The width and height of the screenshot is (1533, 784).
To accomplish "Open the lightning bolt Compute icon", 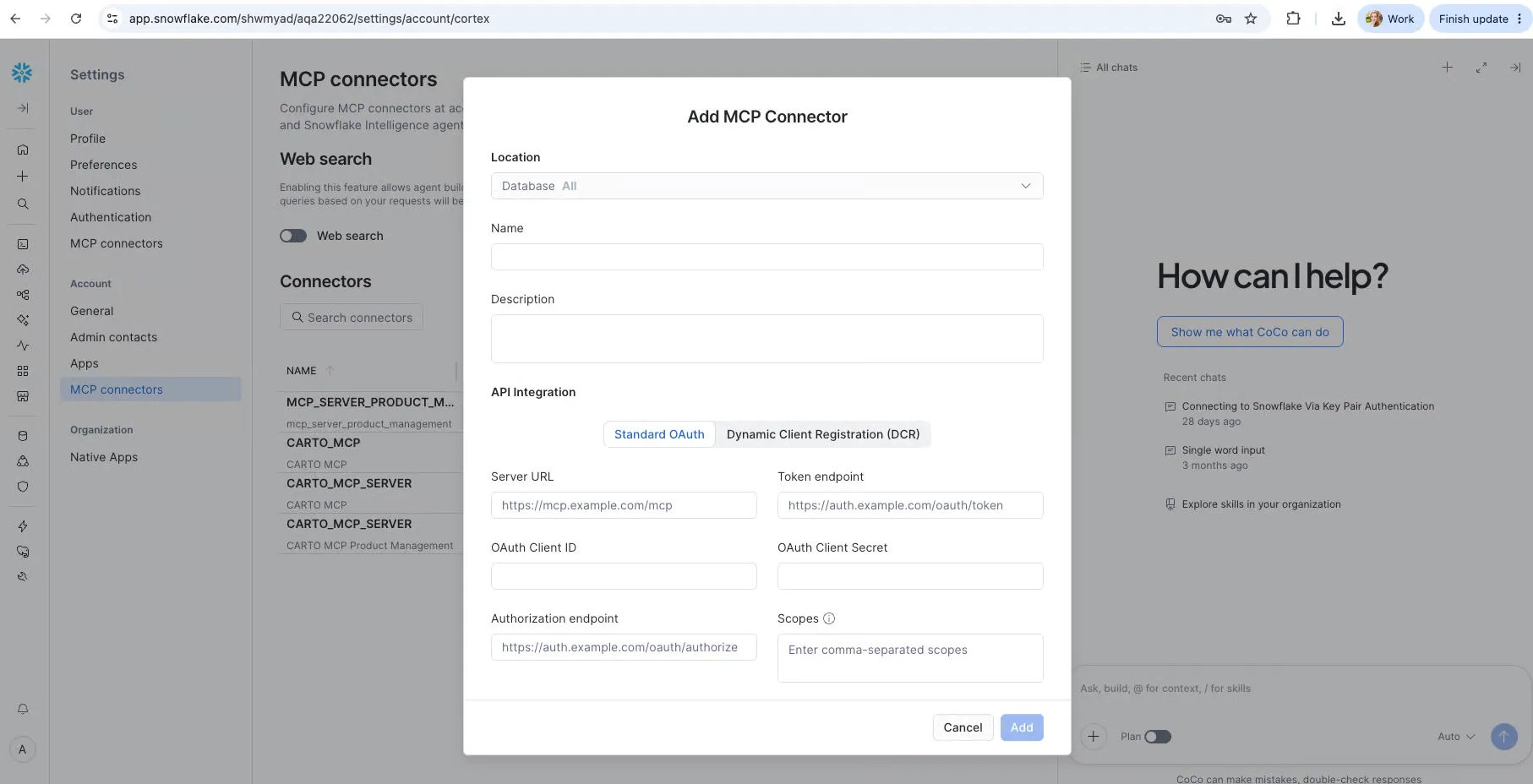I will click(x=23, y=526).
